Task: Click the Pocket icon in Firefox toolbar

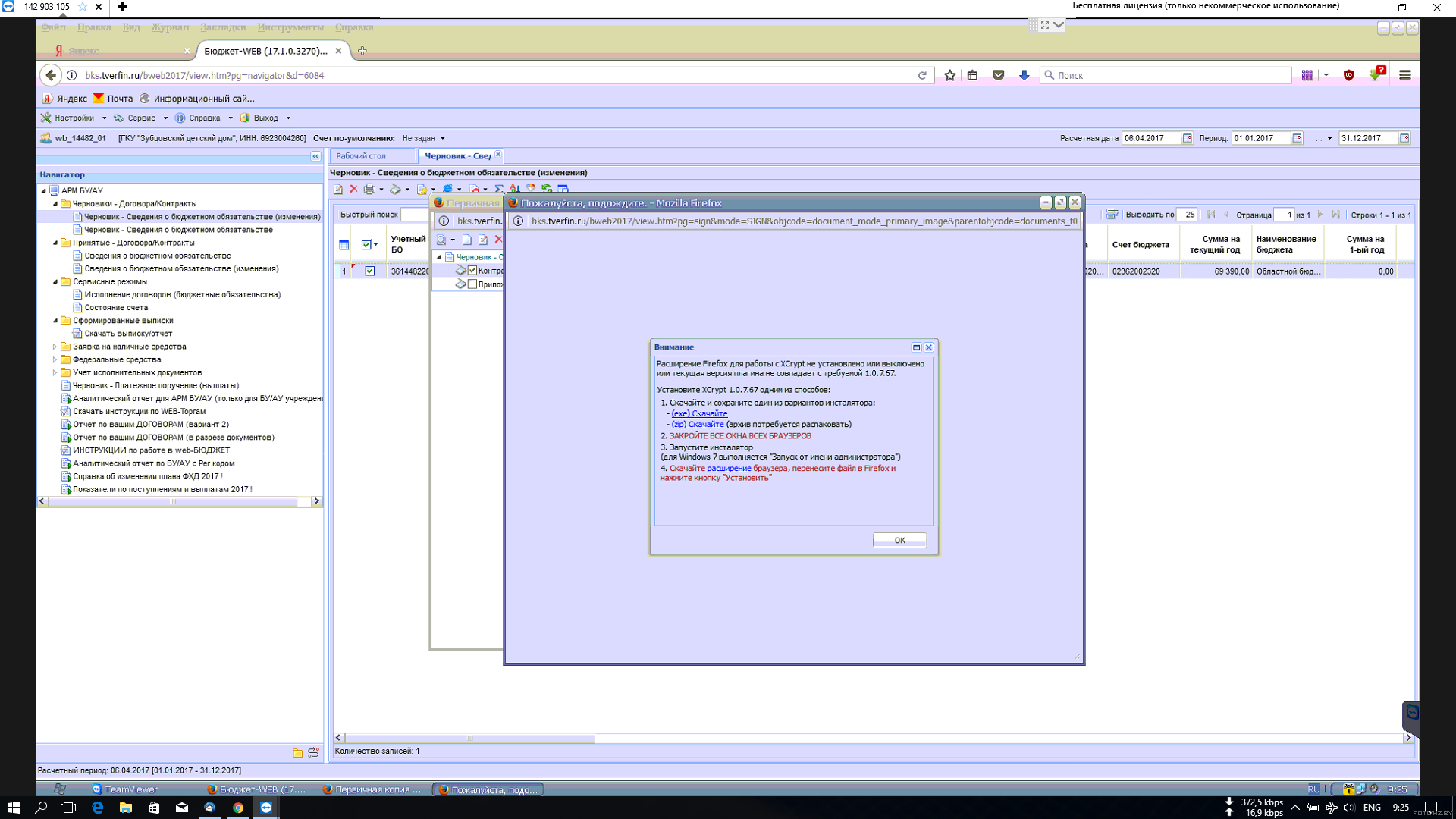Action: (x=998, y=75)
